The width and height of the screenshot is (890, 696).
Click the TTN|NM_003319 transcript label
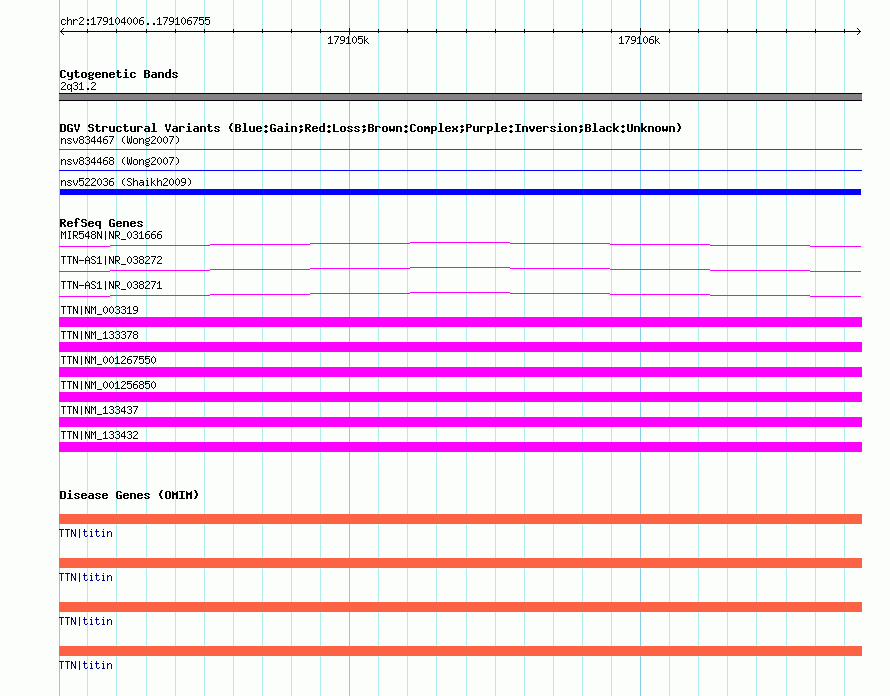click(99, 310)
